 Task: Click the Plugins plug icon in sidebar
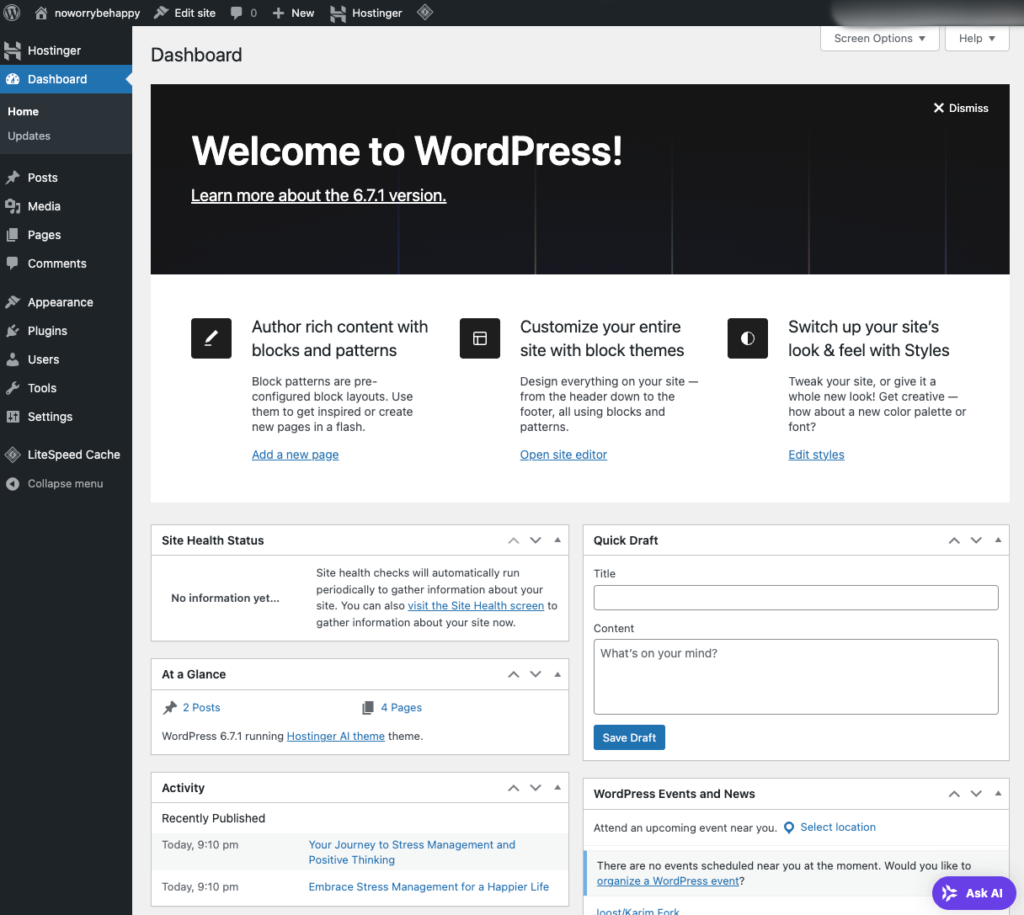[12, 331]
